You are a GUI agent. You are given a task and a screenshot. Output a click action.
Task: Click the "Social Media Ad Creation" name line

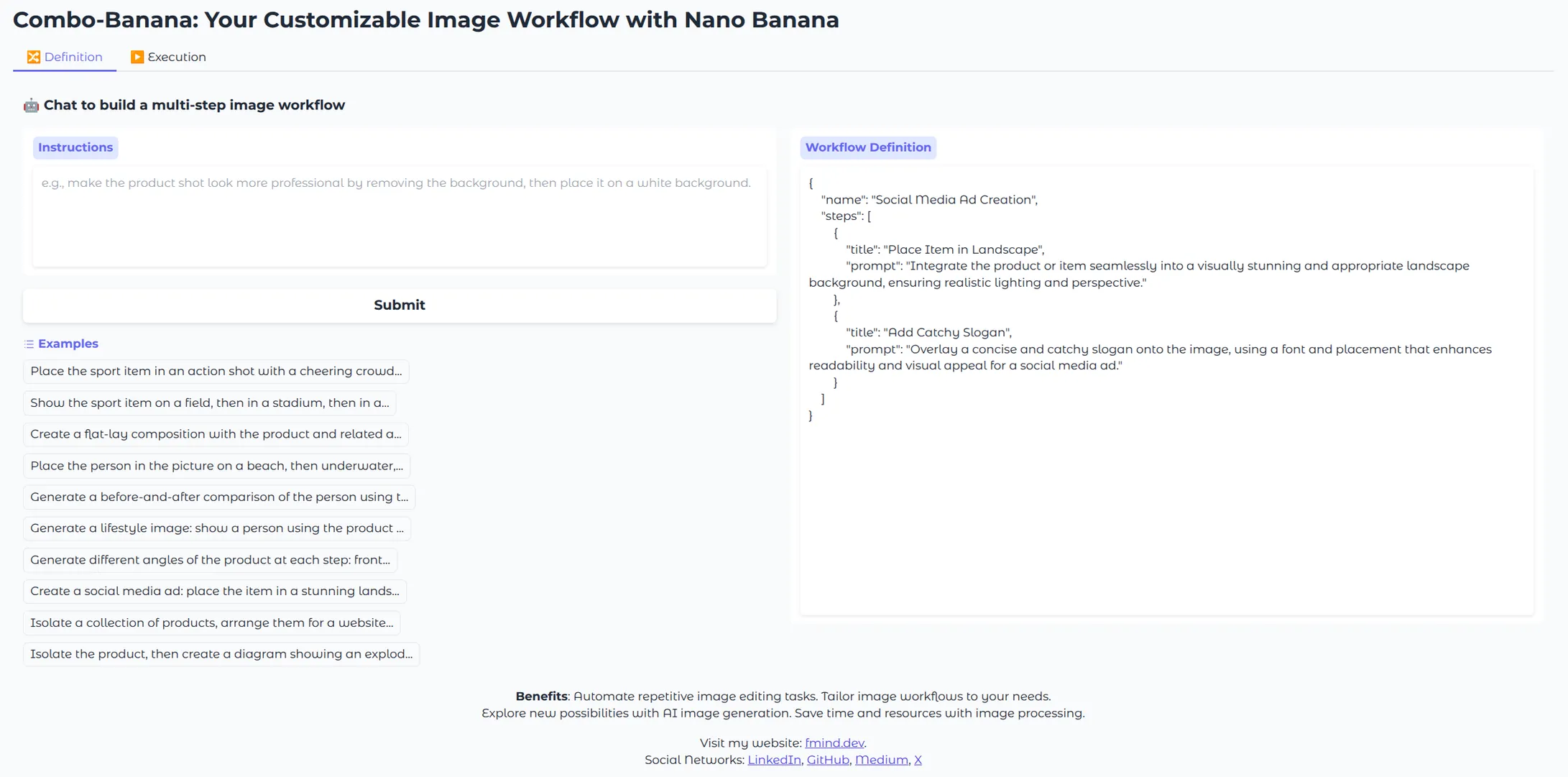(x=929, y=200)
